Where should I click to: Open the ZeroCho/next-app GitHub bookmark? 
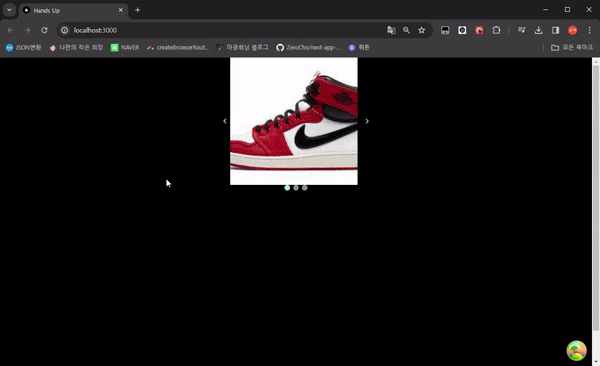point(308,47)
